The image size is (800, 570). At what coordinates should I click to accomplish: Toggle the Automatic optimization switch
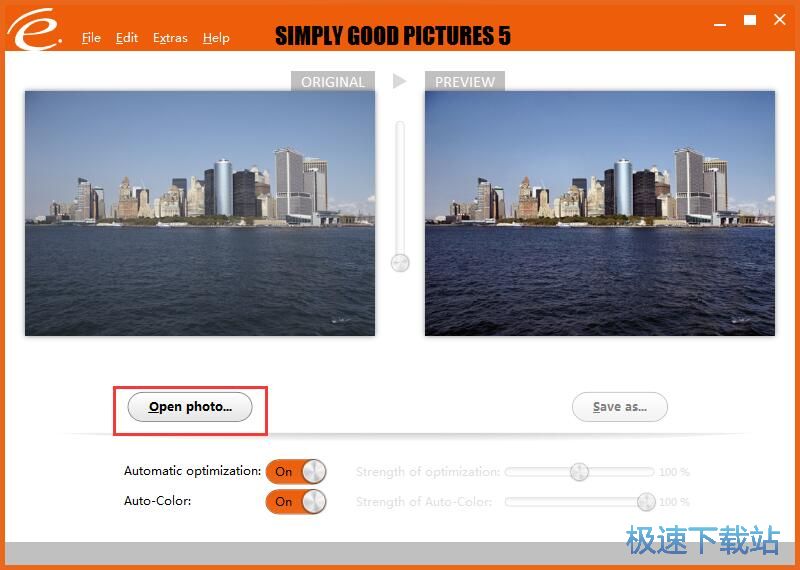pyautogui.click(x=296, y=472)
